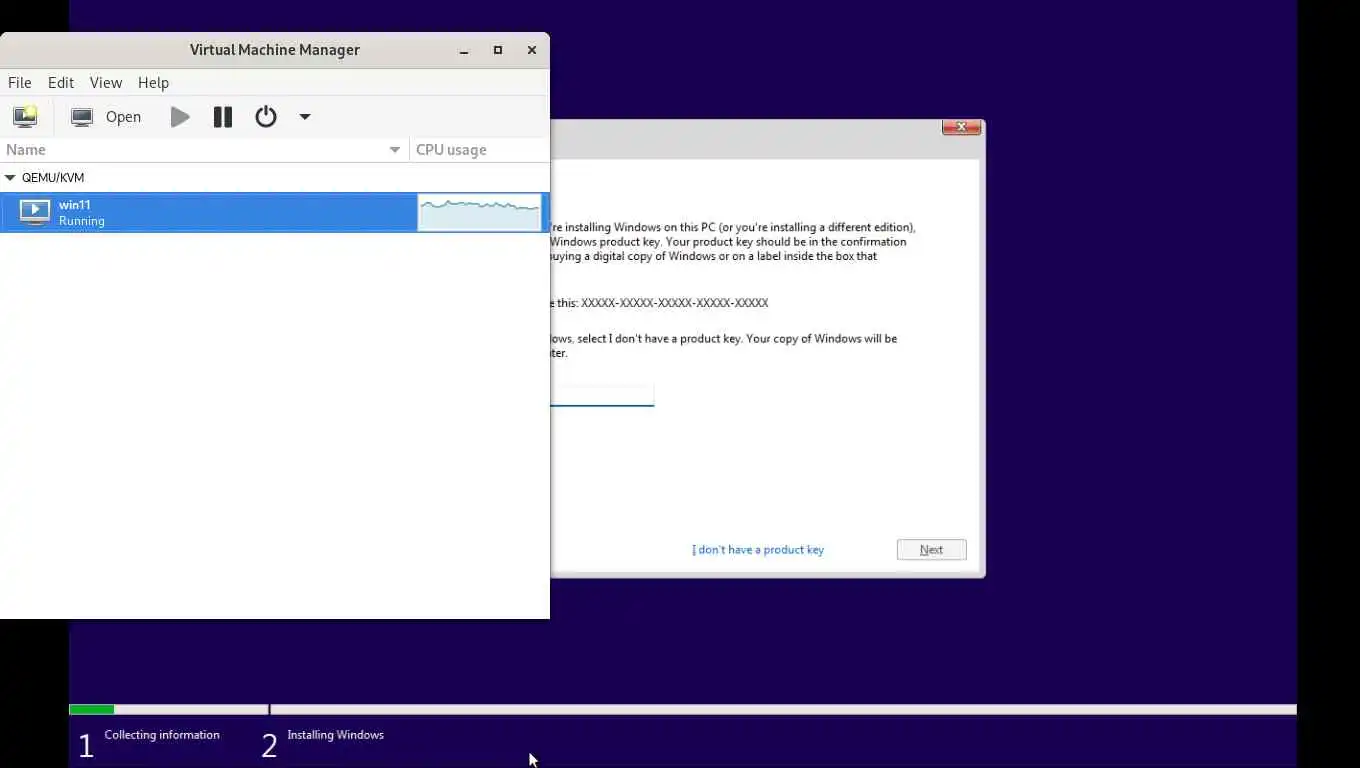The image size is (1360, 768).
Task: Maximize the Virtual Machine Manager window
Action: click(498, 50)
